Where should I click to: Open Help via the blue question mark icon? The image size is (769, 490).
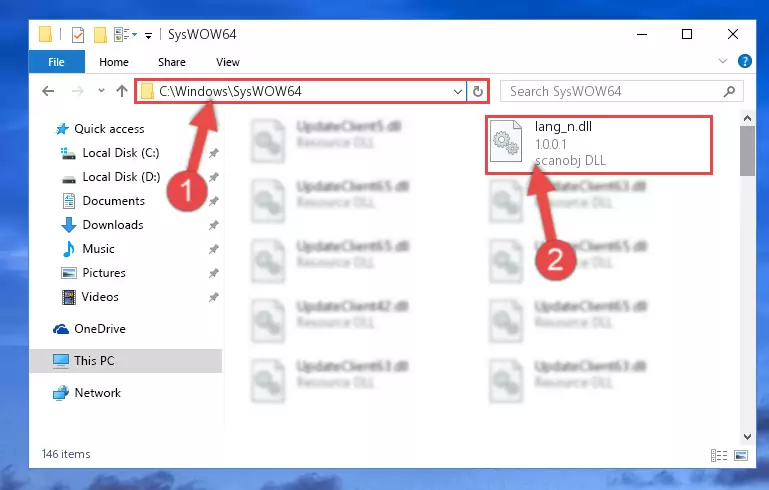(x=744, y=61)
